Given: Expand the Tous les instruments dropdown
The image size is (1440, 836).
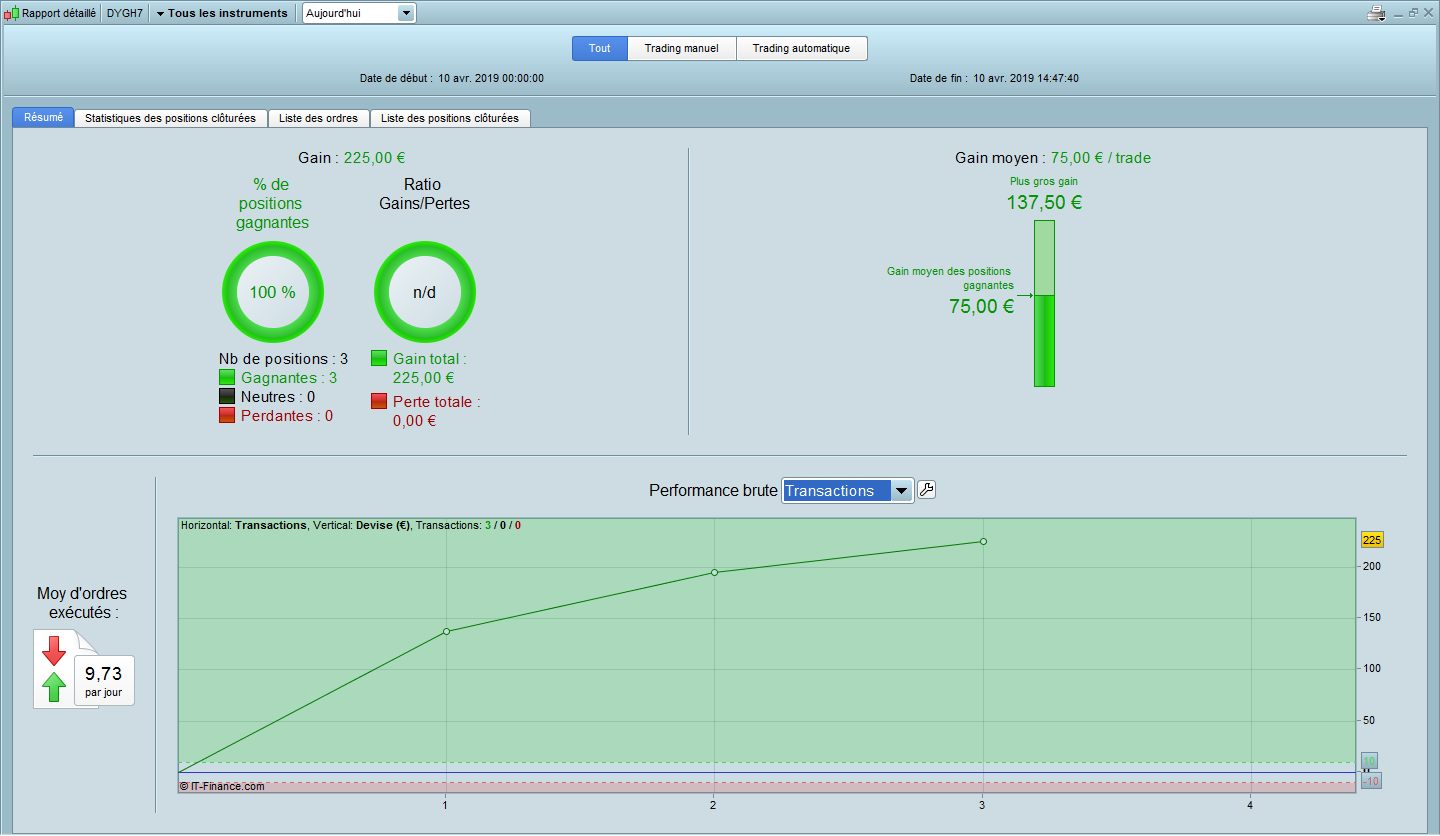Looking at the screenshot, I should (222, 13).
